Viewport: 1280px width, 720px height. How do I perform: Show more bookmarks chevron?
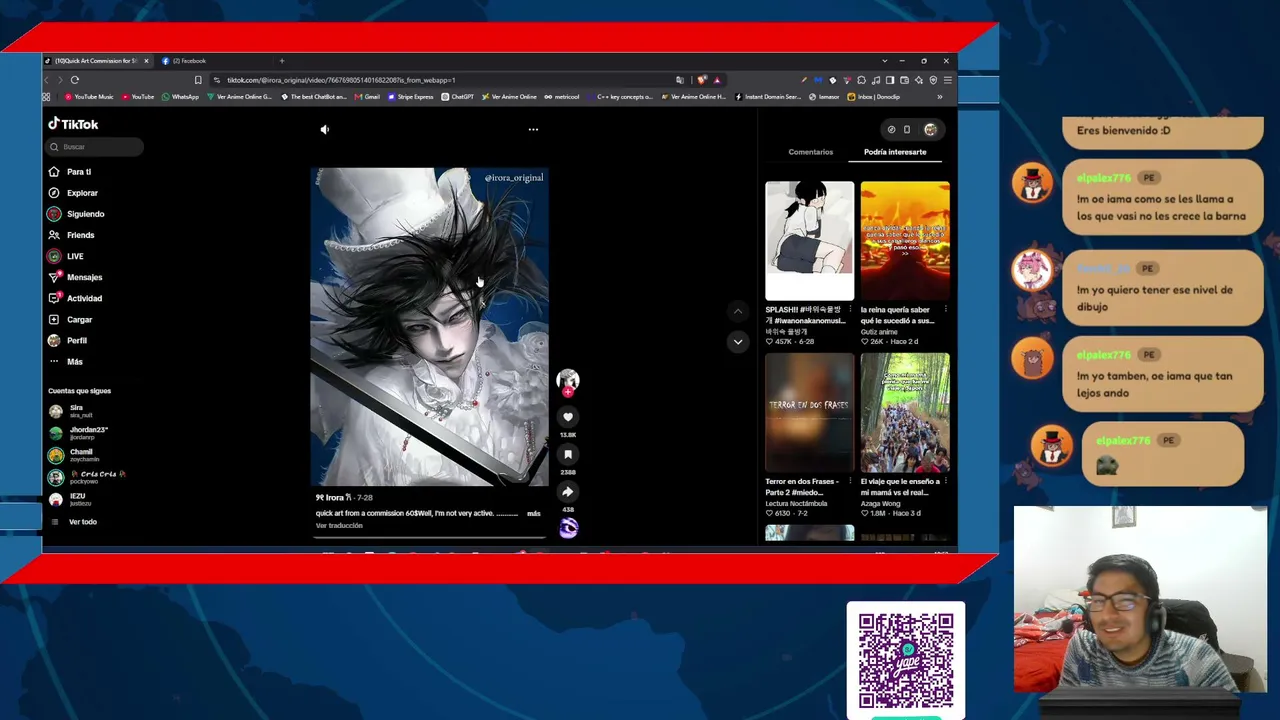click(939, 97)
